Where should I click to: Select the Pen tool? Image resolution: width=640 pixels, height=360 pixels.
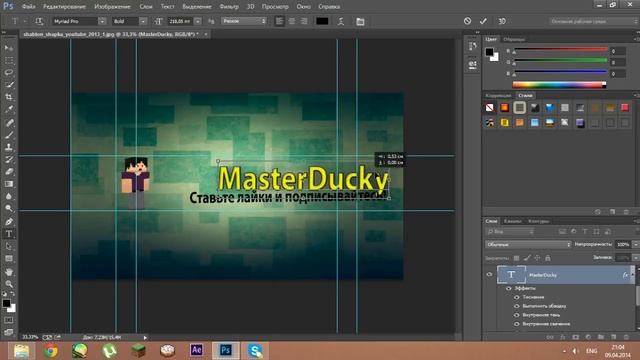tap(9, 222)
